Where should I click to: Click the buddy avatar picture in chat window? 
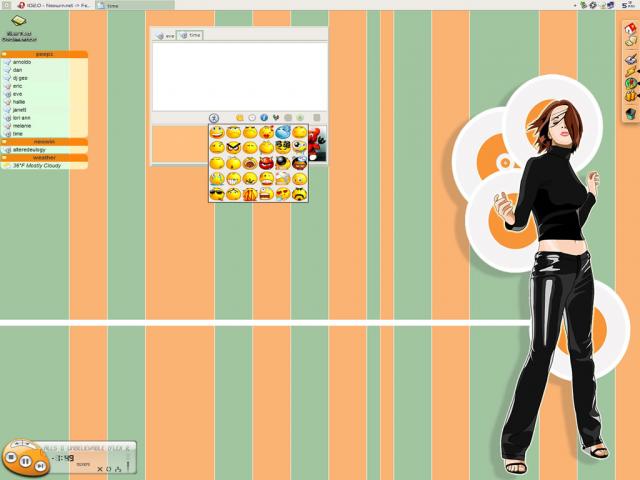click(x=318, y=144)
